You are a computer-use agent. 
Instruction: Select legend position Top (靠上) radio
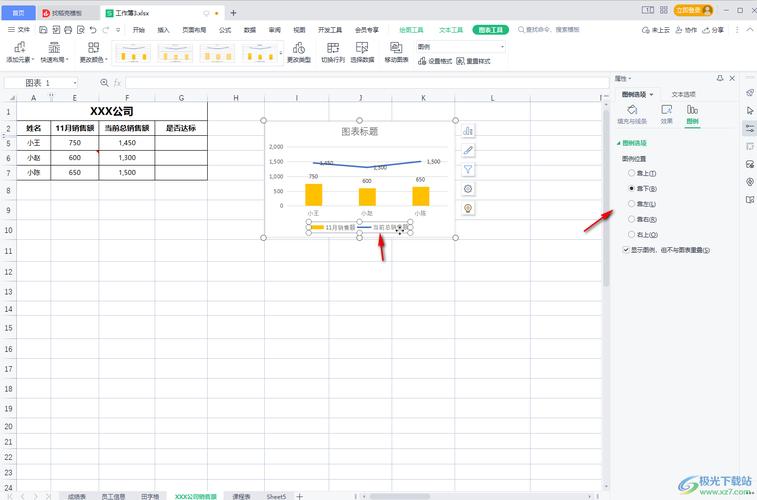click(x=631, y=173)
